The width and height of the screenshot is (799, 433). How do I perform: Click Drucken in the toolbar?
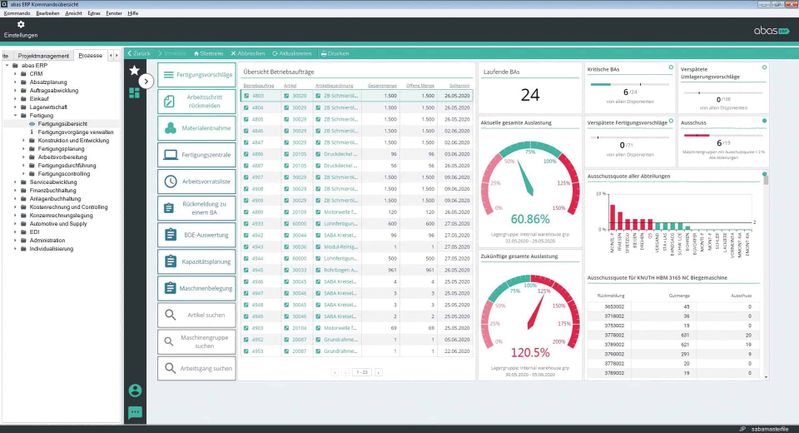click(335, 53)
